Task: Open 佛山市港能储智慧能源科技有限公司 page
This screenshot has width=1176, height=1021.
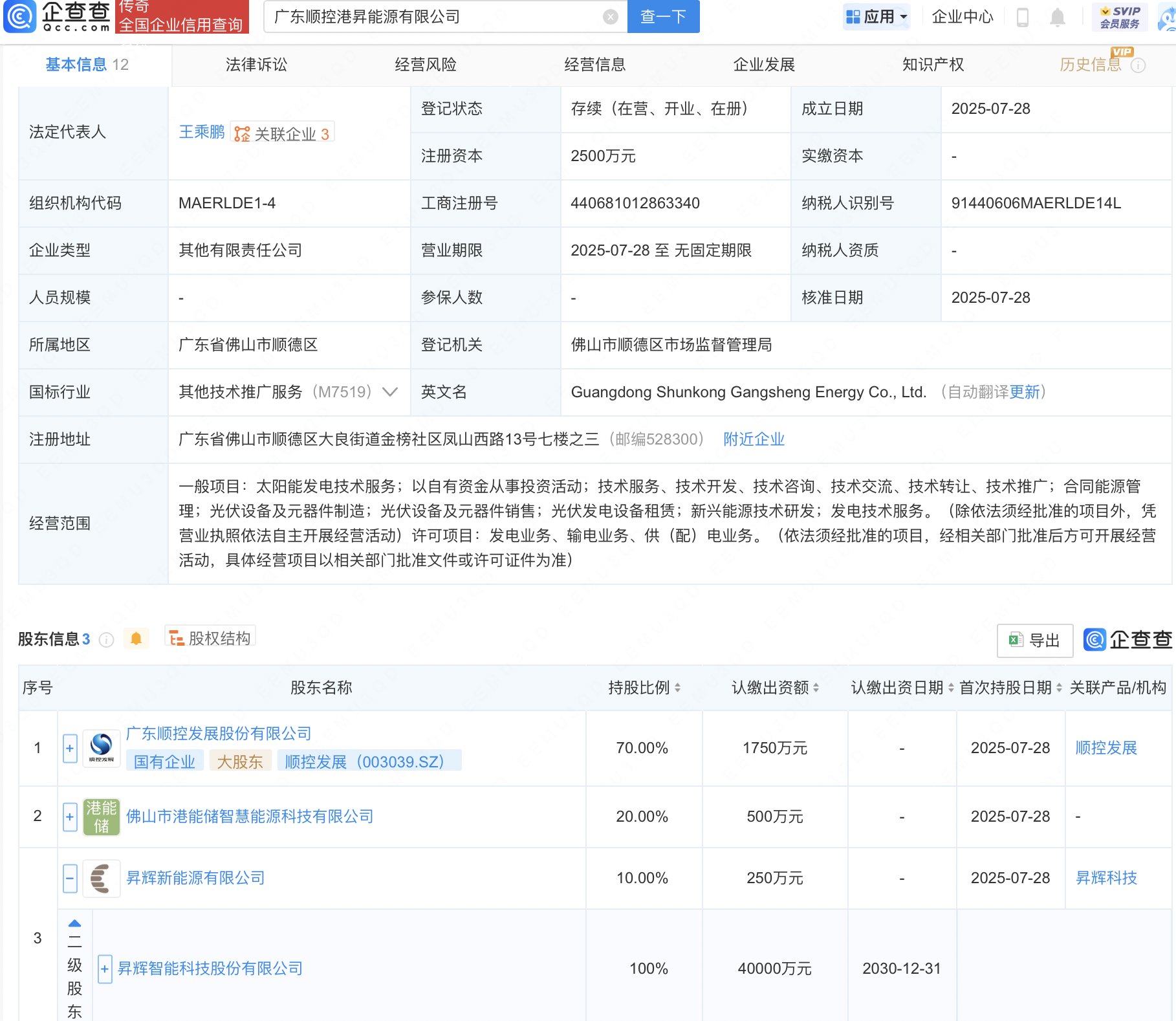Action: point(250,817)
